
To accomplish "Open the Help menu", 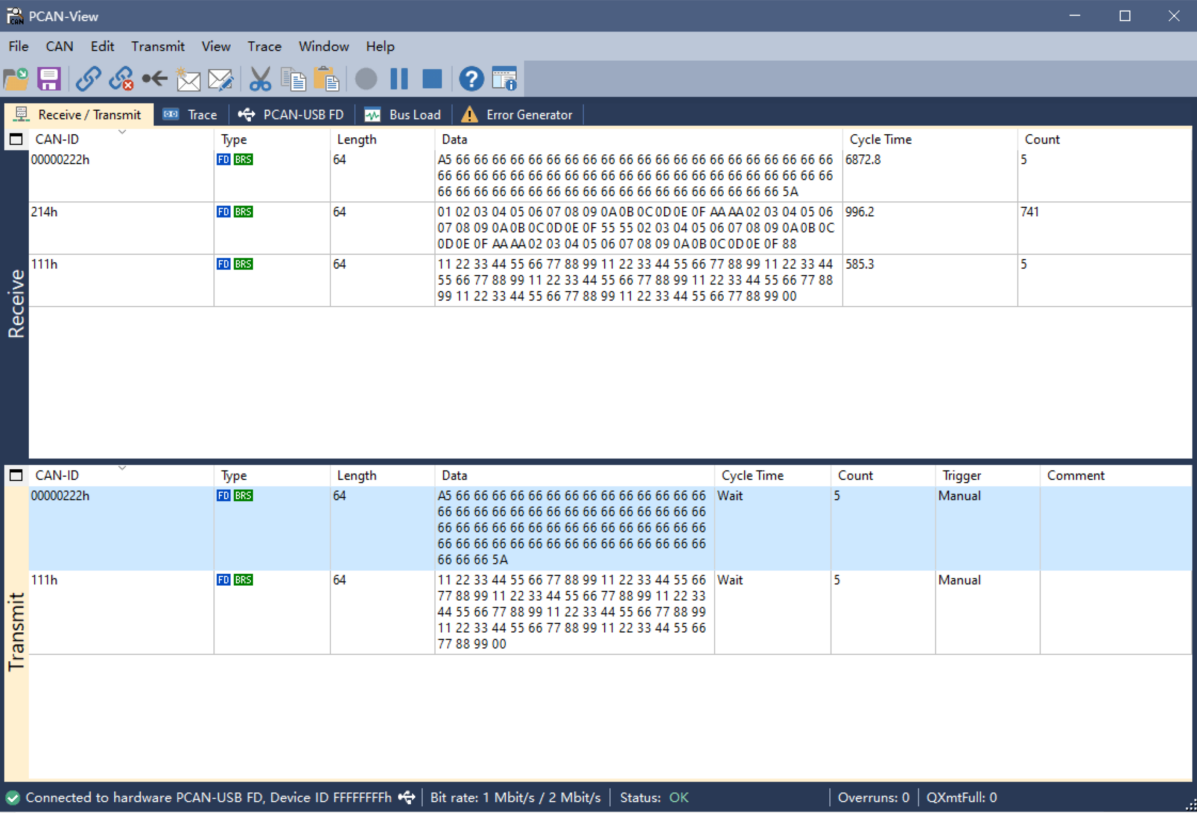I will [380, 47].
